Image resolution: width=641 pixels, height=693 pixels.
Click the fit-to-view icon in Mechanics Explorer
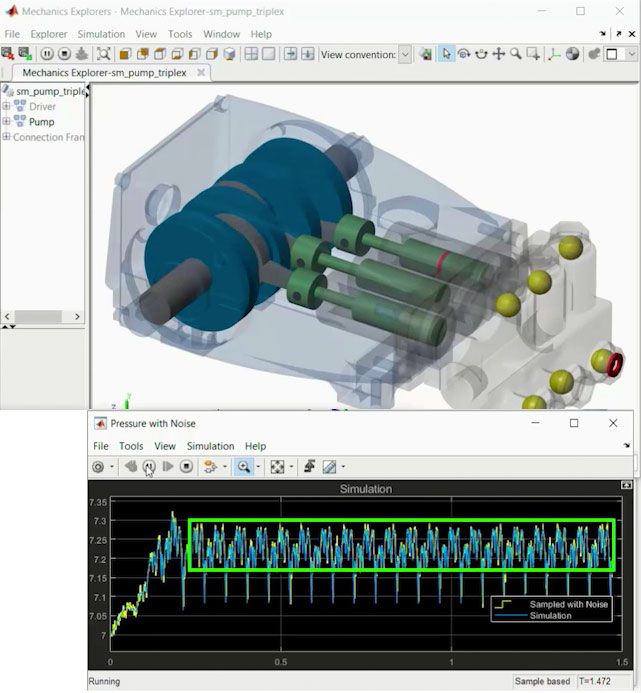point(104,54)
